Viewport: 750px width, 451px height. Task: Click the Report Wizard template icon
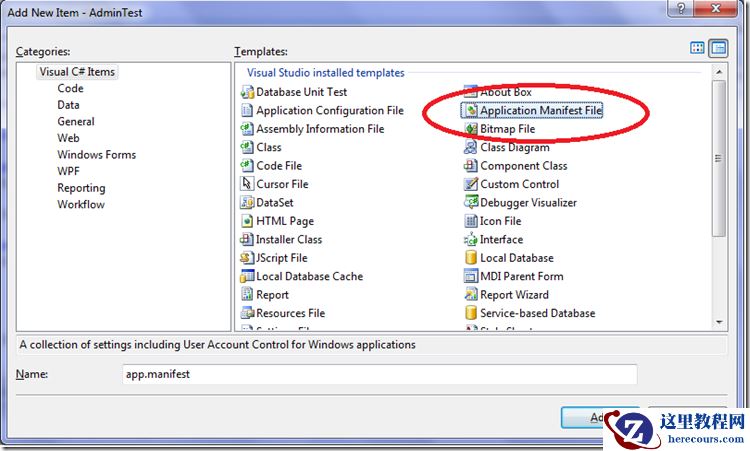pyautogui.click(x=471, y=295)
